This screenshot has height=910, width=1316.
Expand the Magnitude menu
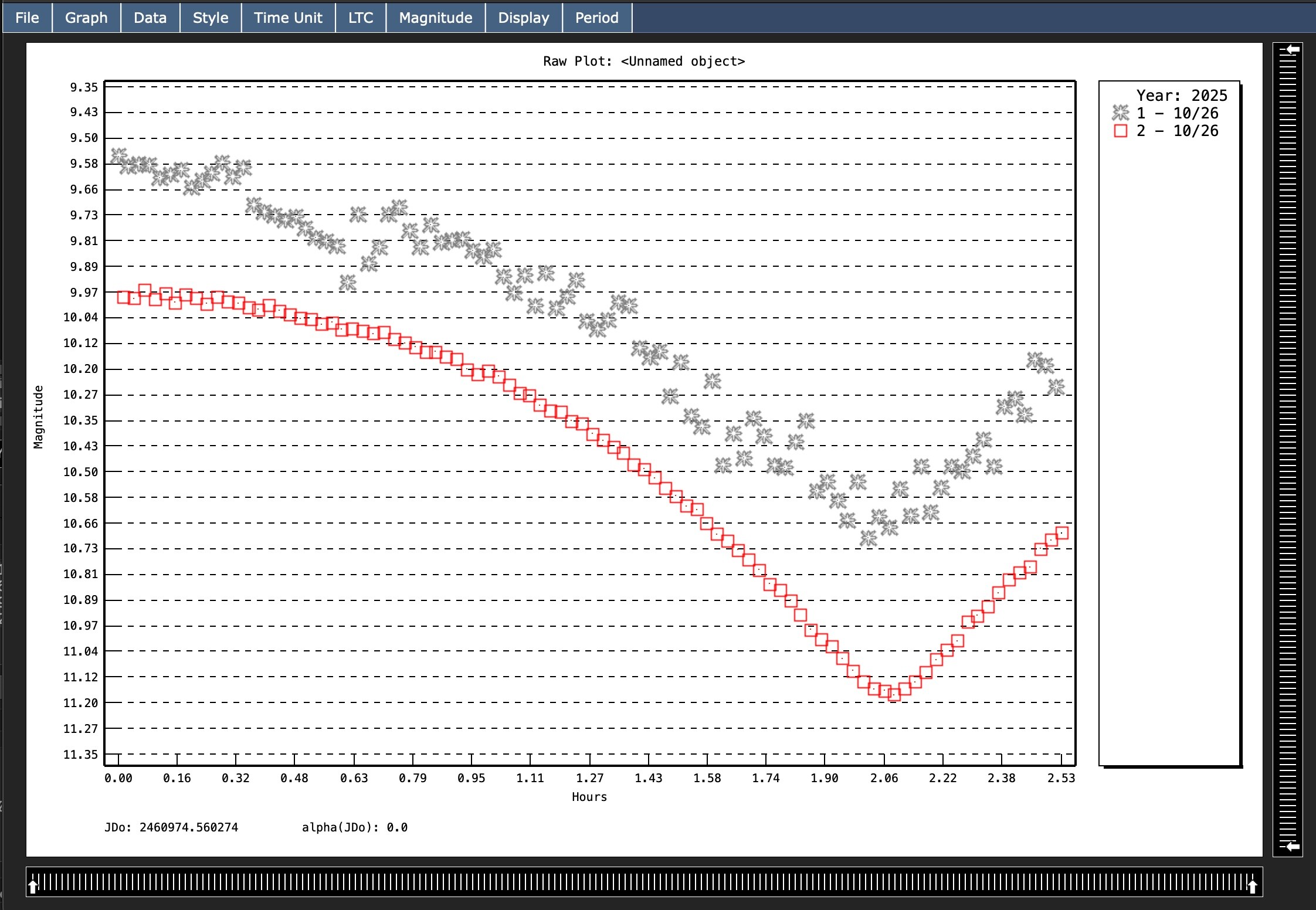point(436,18)
